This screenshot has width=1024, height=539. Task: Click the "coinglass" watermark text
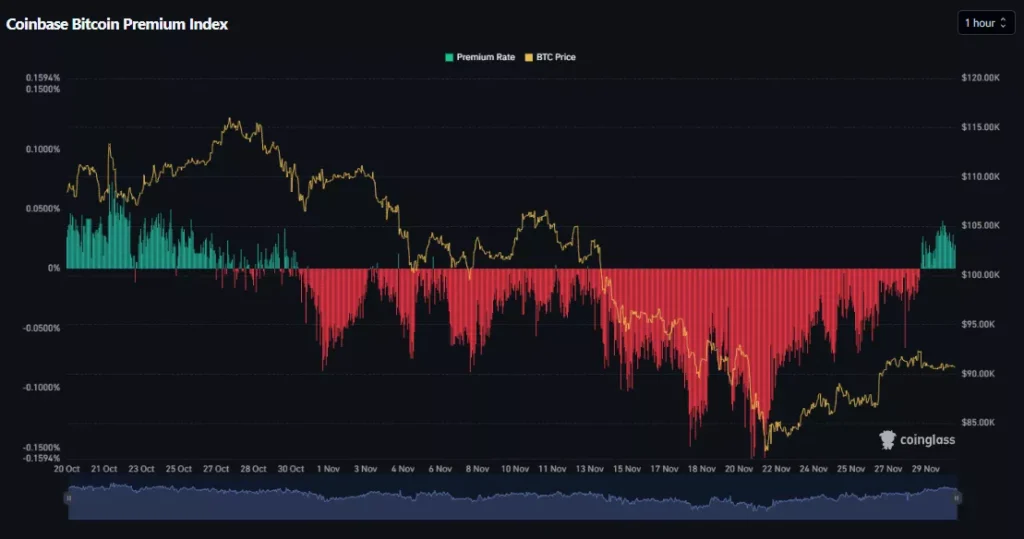coord(927,440)
